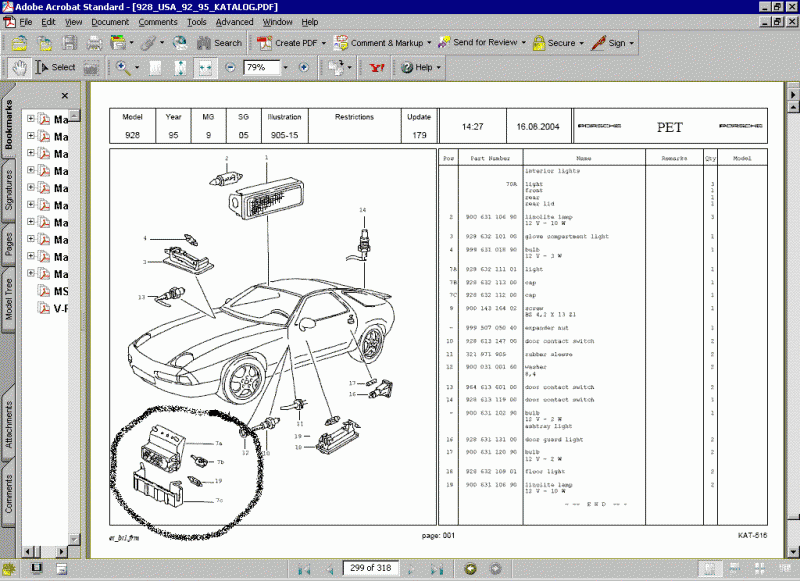Click the Save floppy disk icon
This screenshot has height=581, width=800.
click(x=70, y=43)
